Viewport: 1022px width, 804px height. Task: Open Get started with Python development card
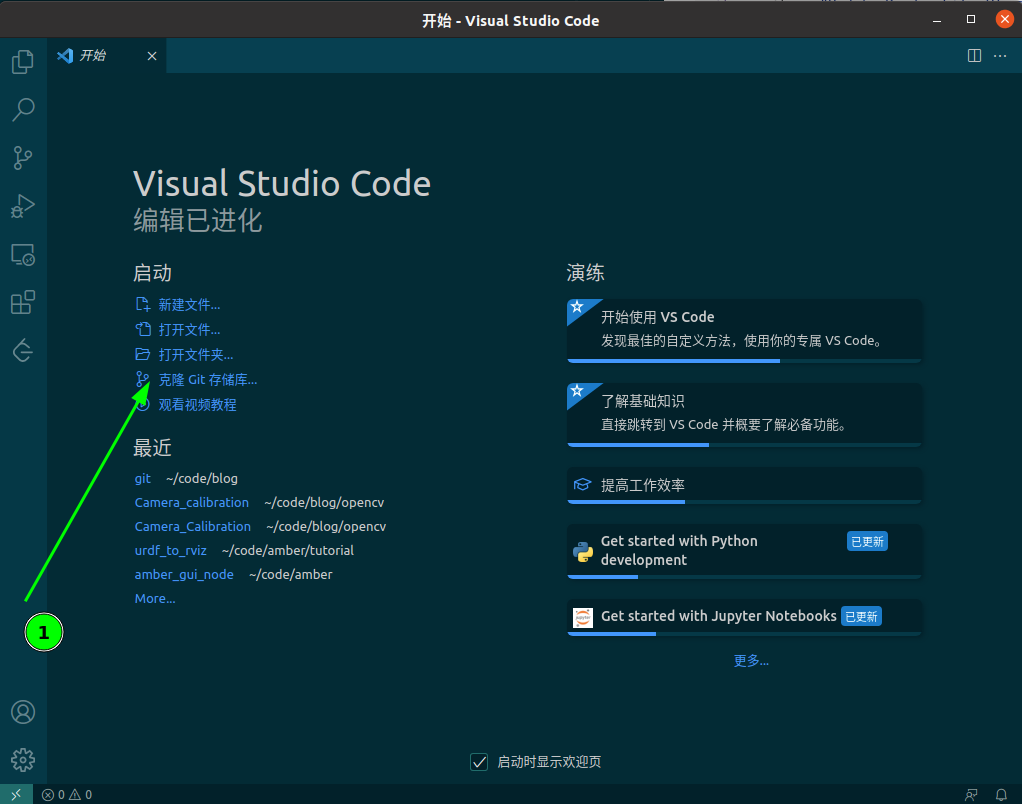744,551
